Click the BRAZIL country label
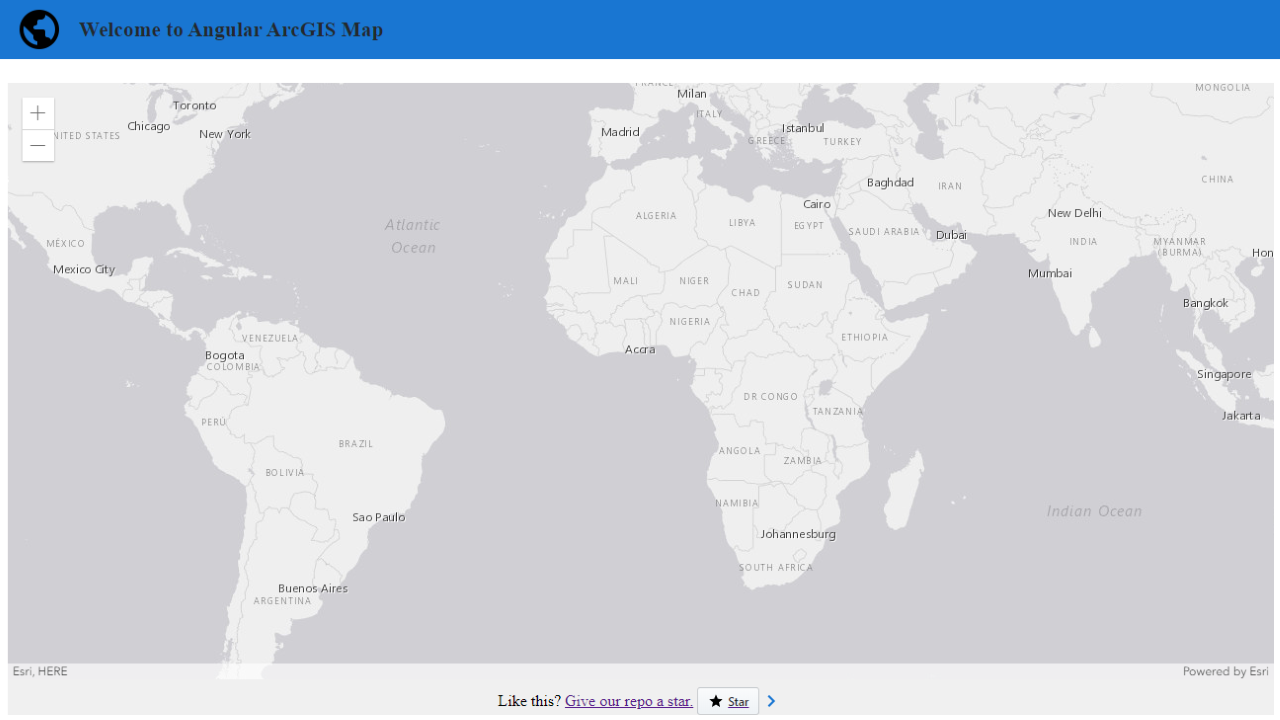Image resolution: width=1280 pixels, height=720 pixels. [356, 444]
